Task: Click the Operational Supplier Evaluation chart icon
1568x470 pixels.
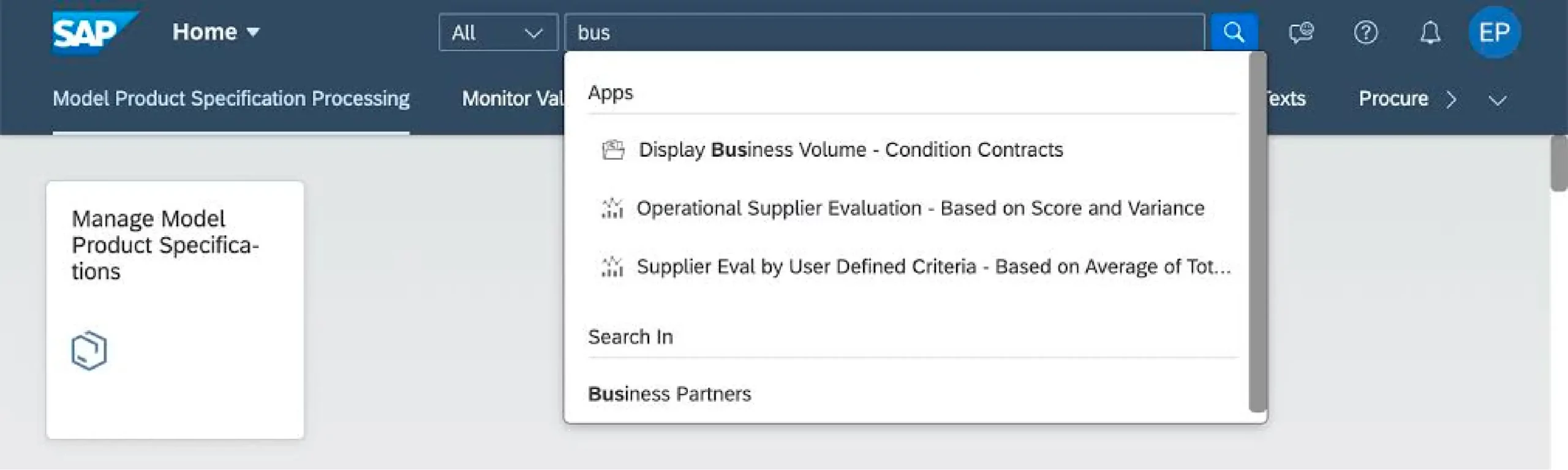Action: coord(612,208)
